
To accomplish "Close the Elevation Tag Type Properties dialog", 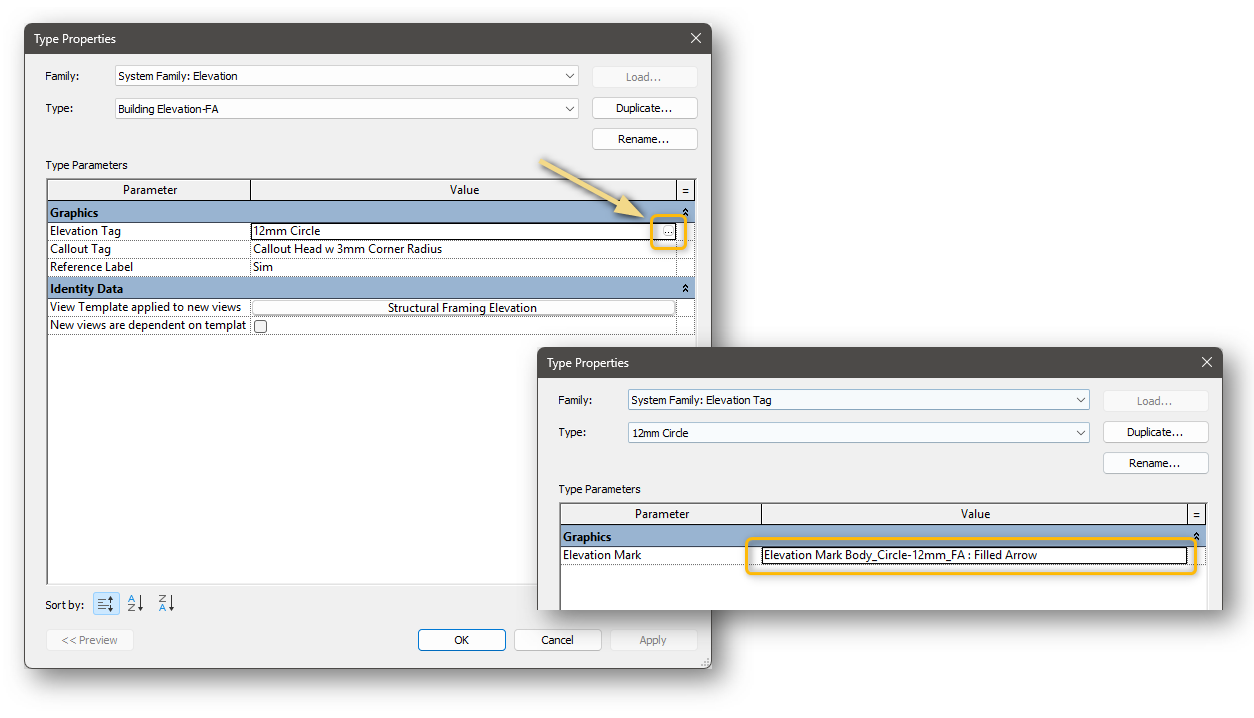I will (1206, 363).
